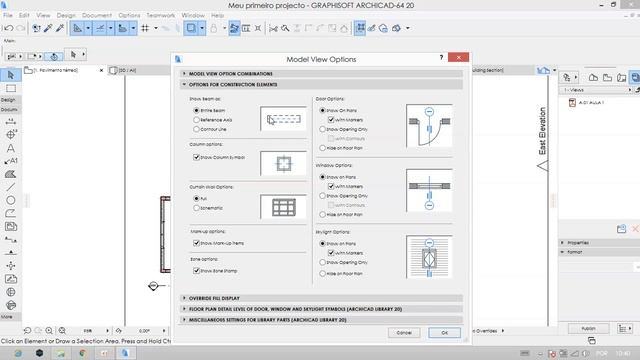Open the Teamwork menu
Screen dimensions: 640x360
160,15
